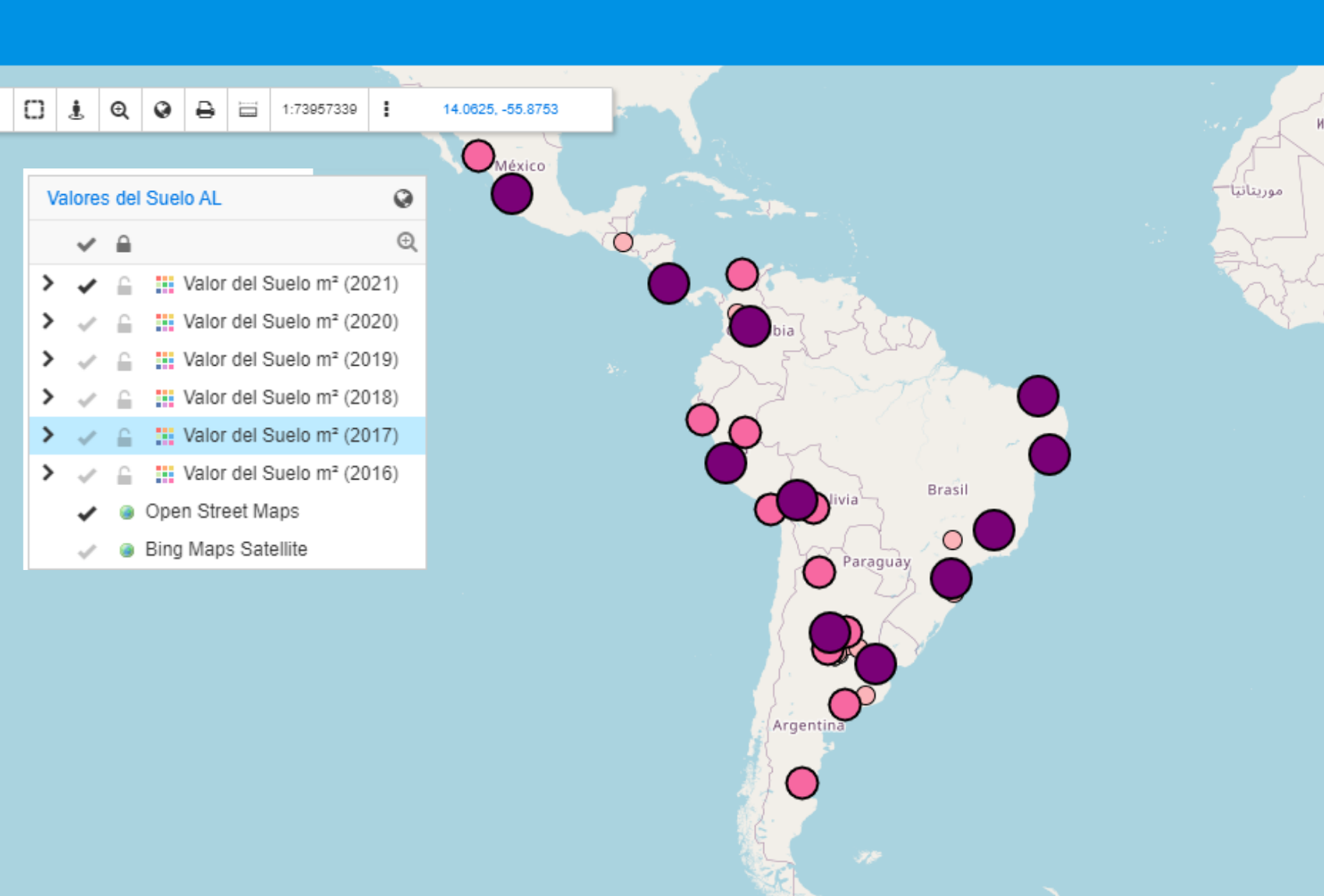Print the current map view
Screen dimensions: 1324x896
click(205, 109)
